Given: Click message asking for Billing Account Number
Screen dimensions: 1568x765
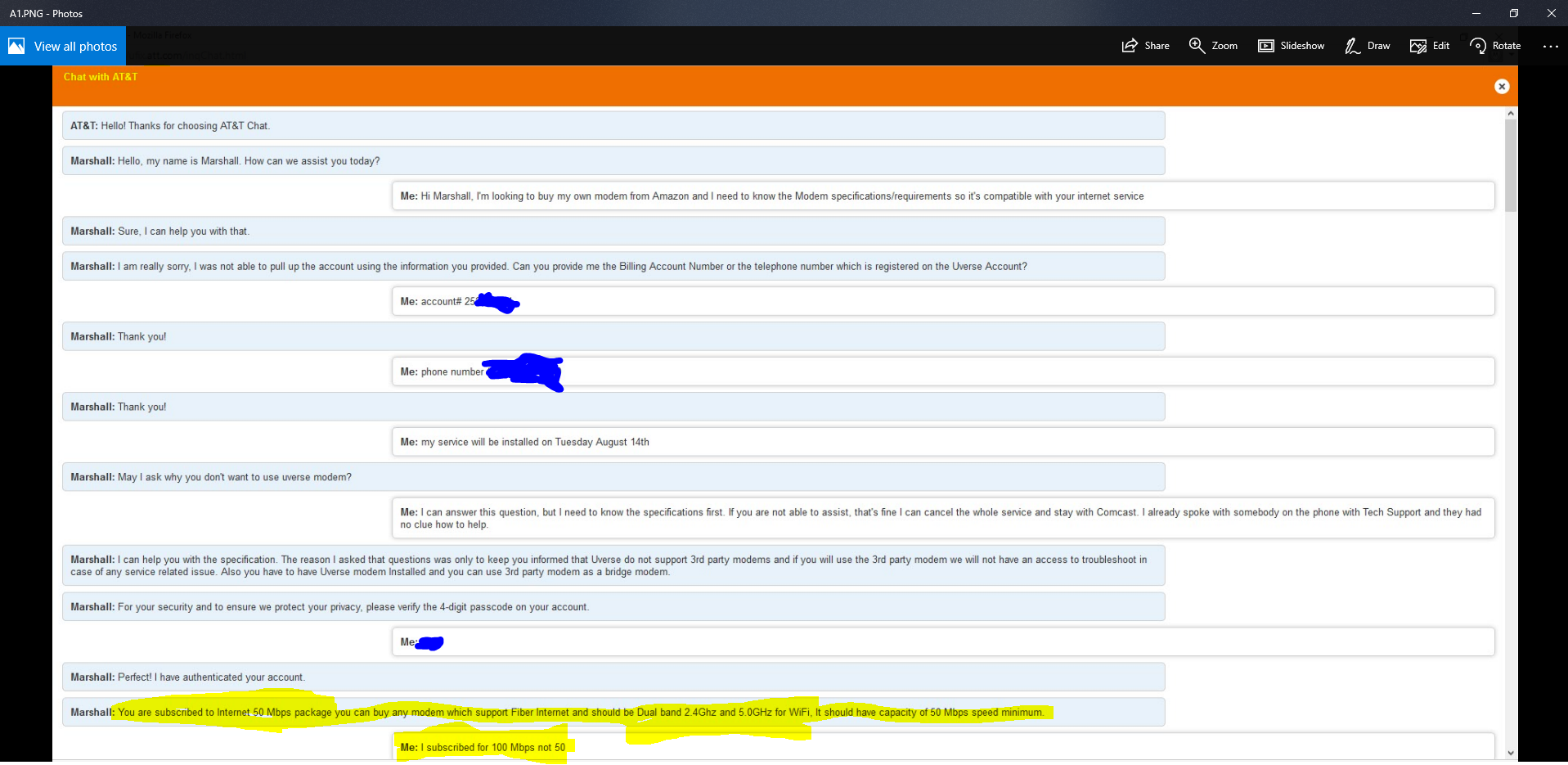Looking at the screenshot, I should (x=613, y=267).
